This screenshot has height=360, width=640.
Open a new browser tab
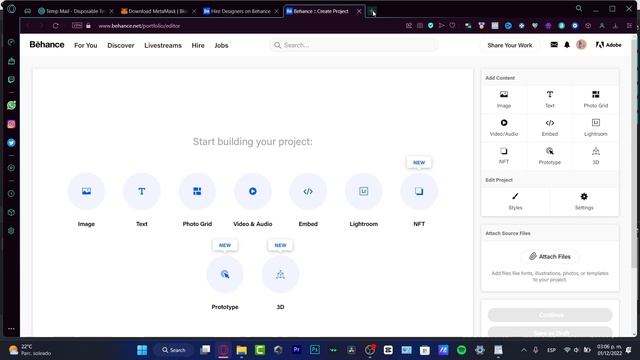click(372, 11)
